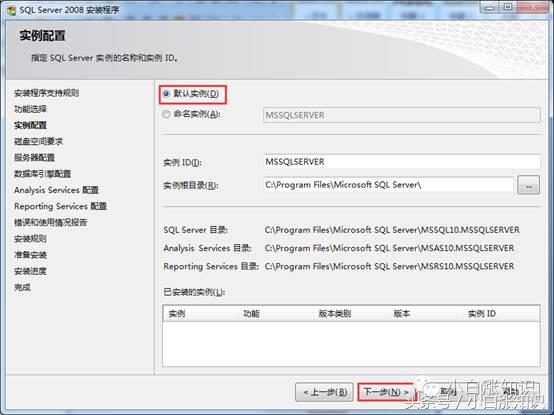This screenshot has height=415, width=554.
Task: Click the Analysis Services 目录 path text
Action: 389,248
